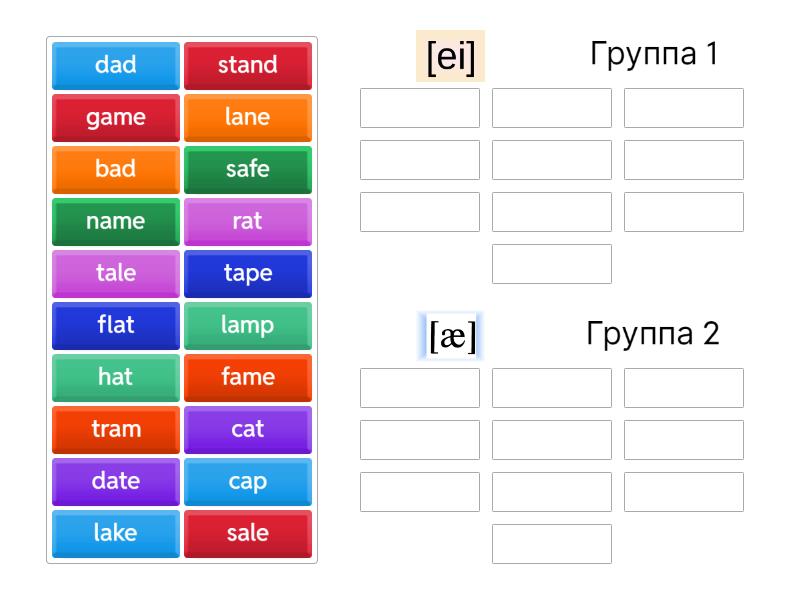Screen dimensions: 800x600
Task: Click the purple 'cat' tile
Action: [248, 430]
